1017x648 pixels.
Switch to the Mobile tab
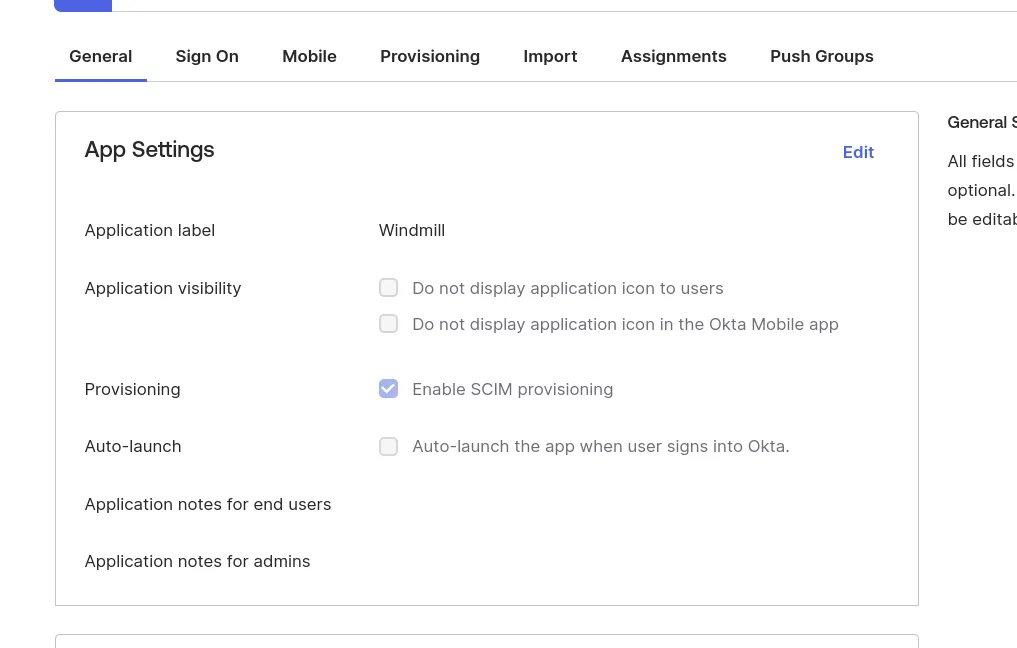pyautogui.click(x=309, y=56)
